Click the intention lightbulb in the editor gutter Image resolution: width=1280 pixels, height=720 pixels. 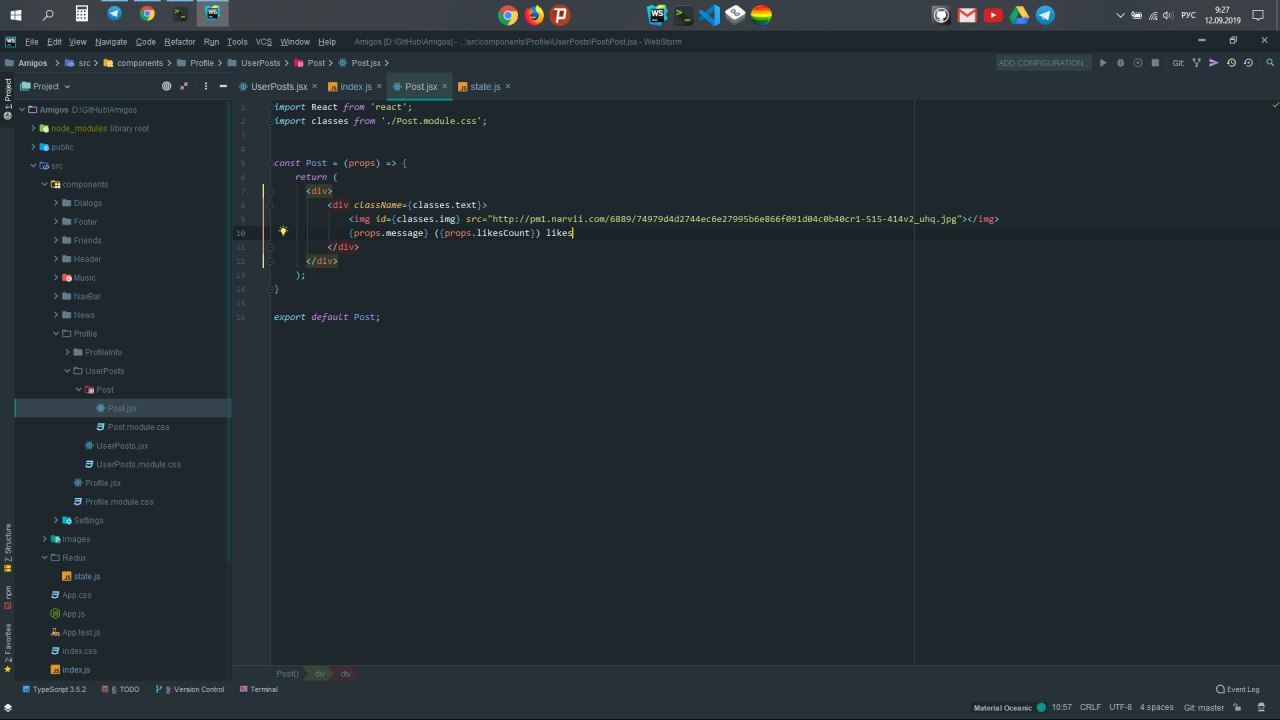(283, 232)
